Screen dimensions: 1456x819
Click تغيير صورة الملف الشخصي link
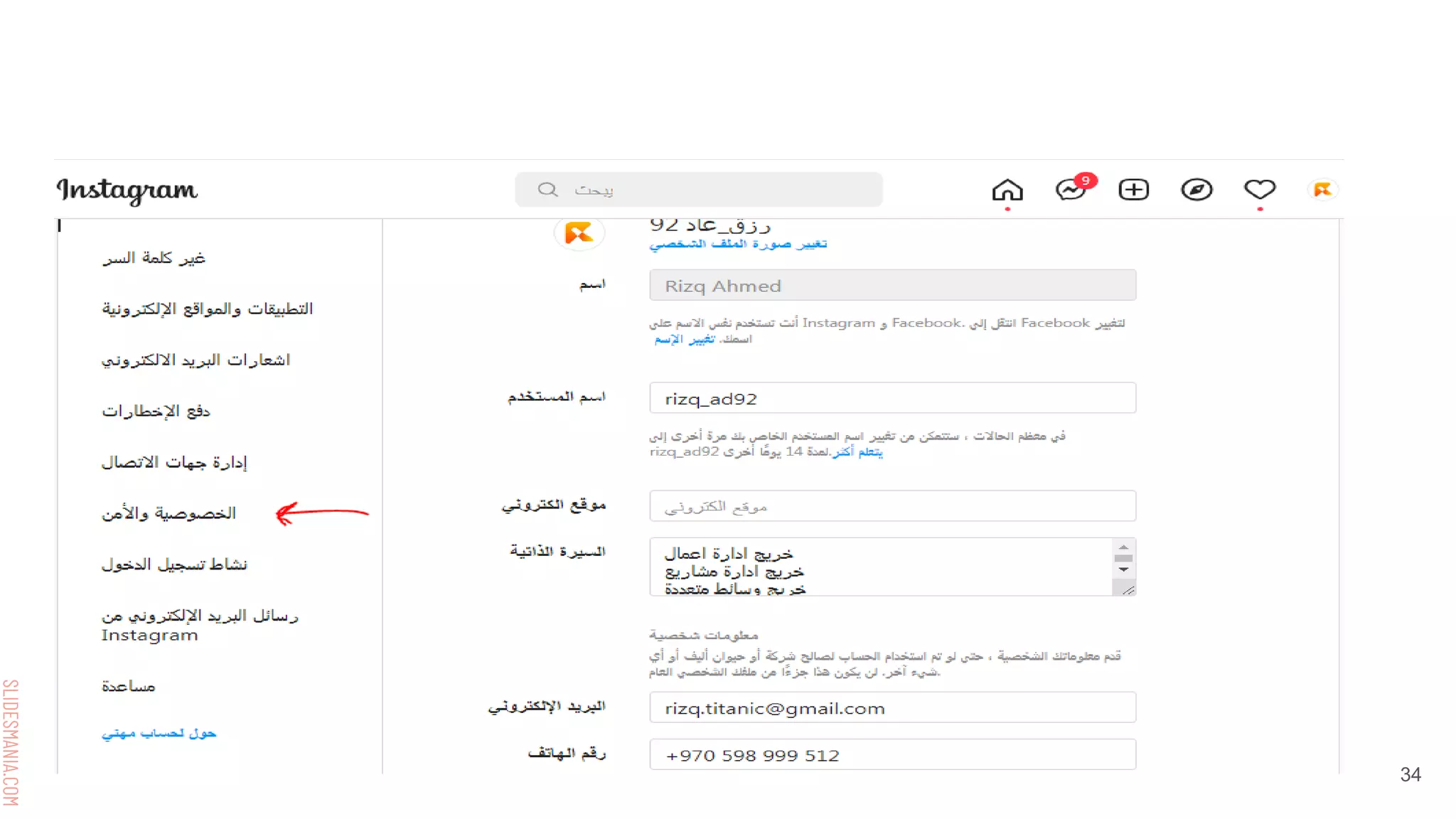click(x=738, y=244)
